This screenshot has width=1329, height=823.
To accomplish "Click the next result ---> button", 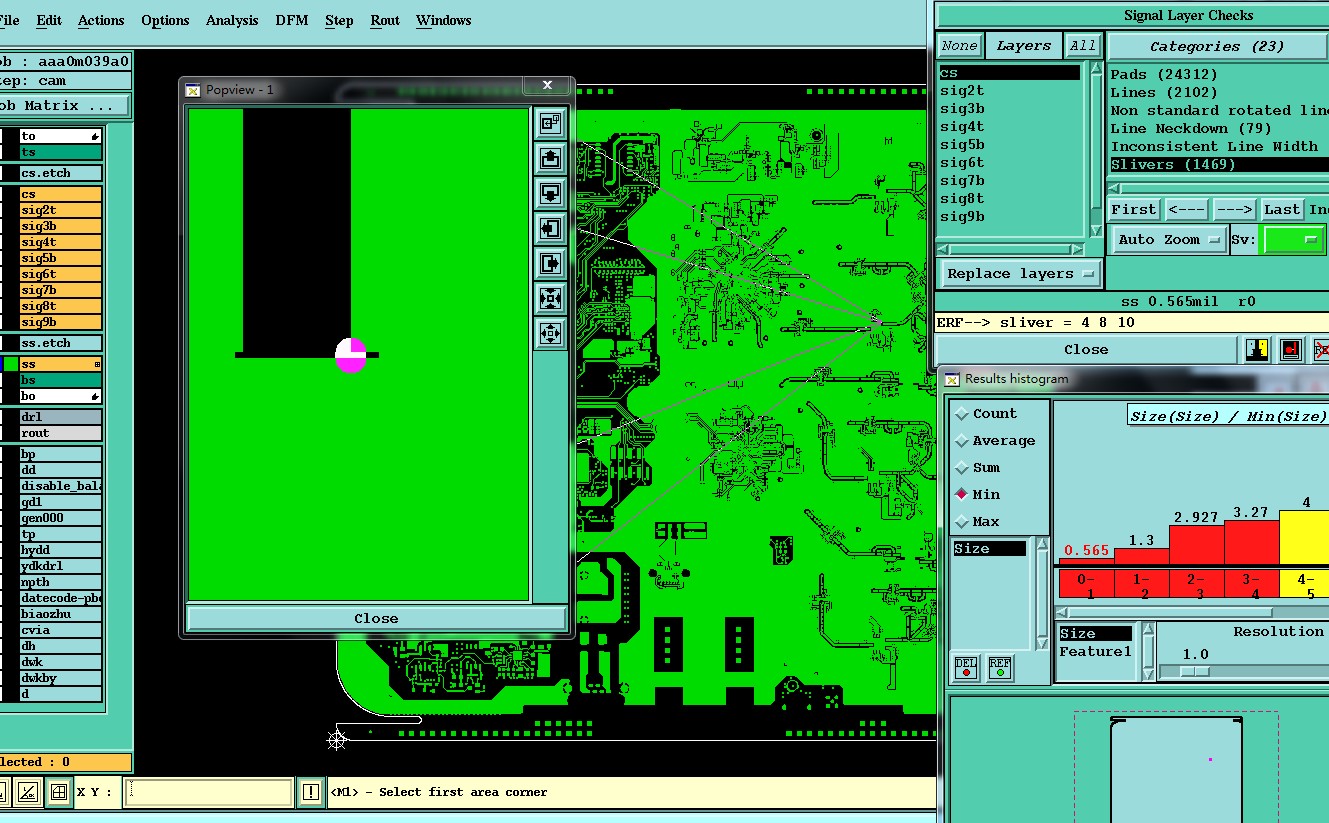I will pyautogui.click(x=1234, y=210).
